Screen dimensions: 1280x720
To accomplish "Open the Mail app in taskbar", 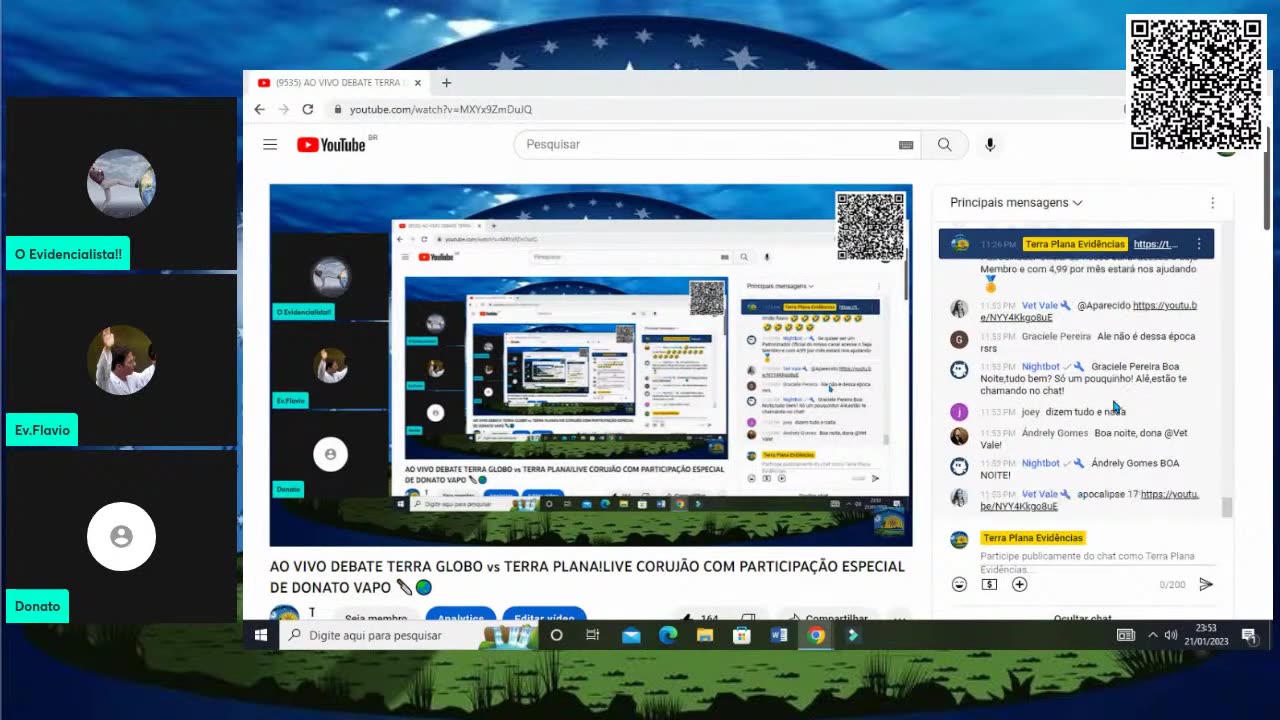I will pos(631,635).
